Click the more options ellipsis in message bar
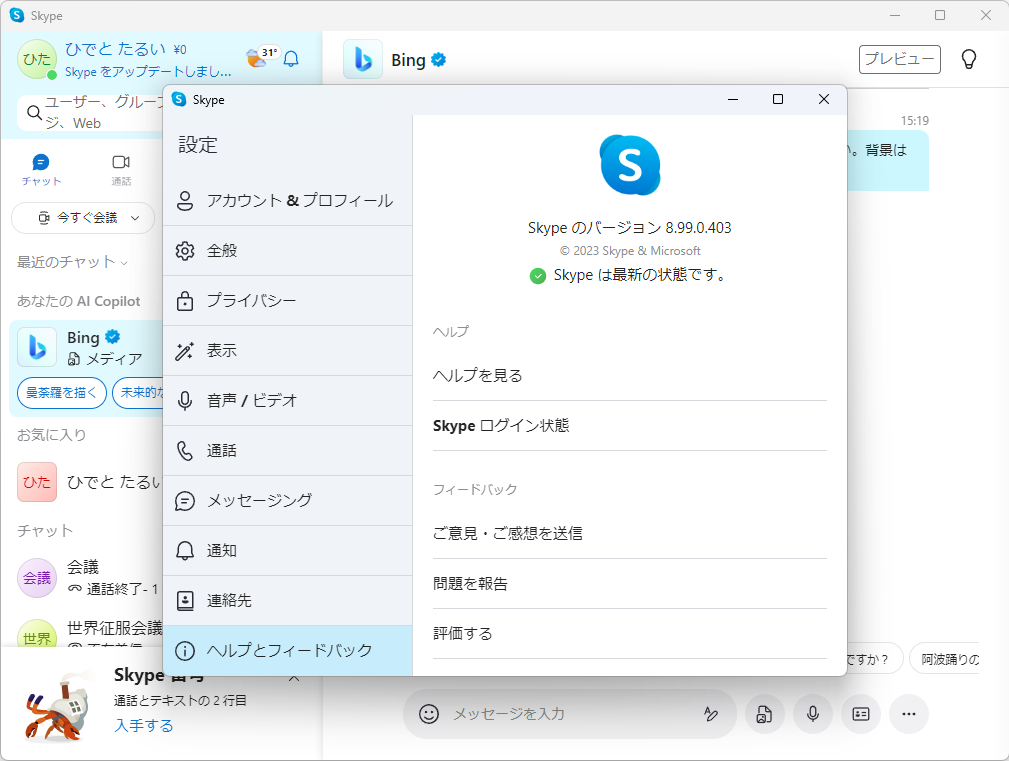This screenshot has height=761, width=1009. 908,714
